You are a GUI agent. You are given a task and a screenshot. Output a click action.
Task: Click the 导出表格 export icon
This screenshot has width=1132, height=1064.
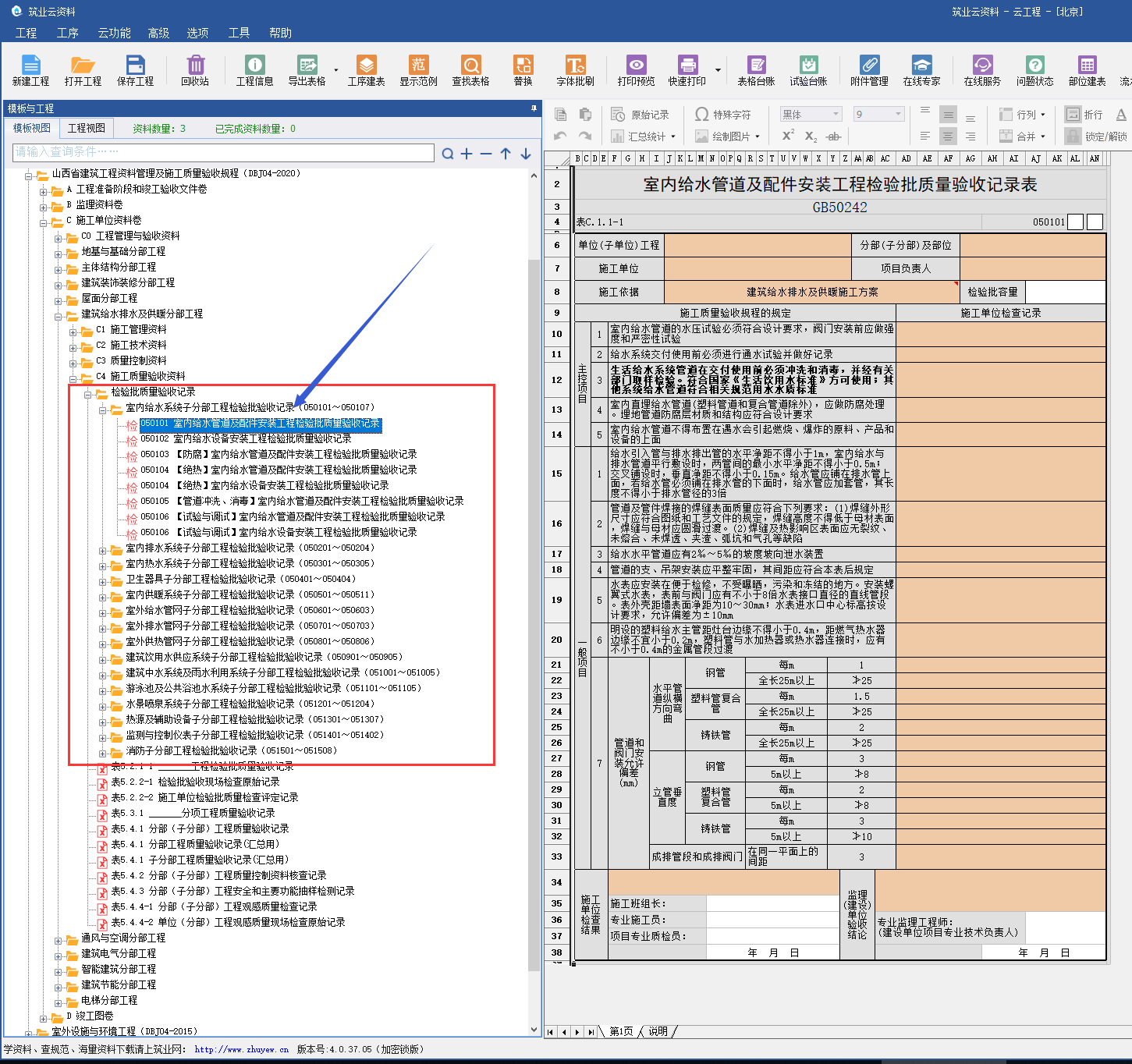pyautogui.click(x=307, y=70)
